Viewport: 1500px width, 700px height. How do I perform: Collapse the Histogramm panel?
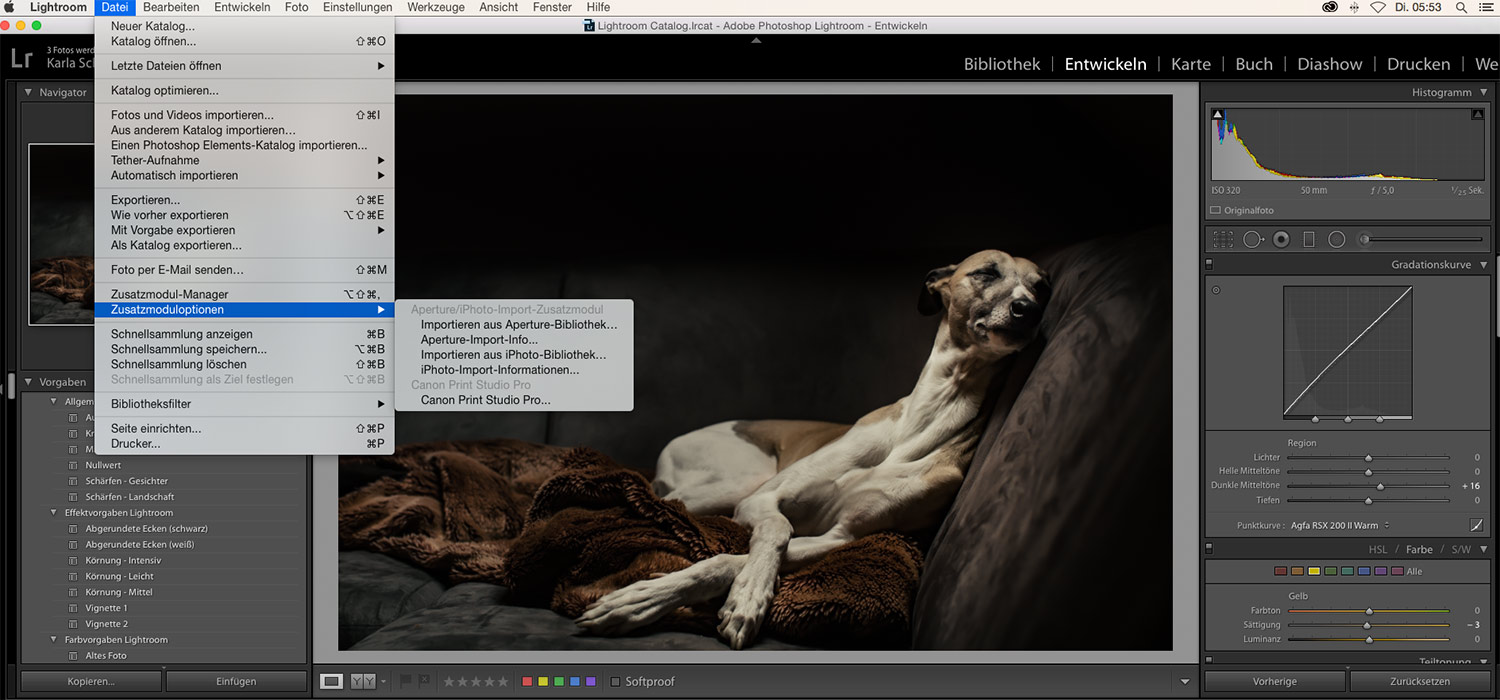point(1484,92)
